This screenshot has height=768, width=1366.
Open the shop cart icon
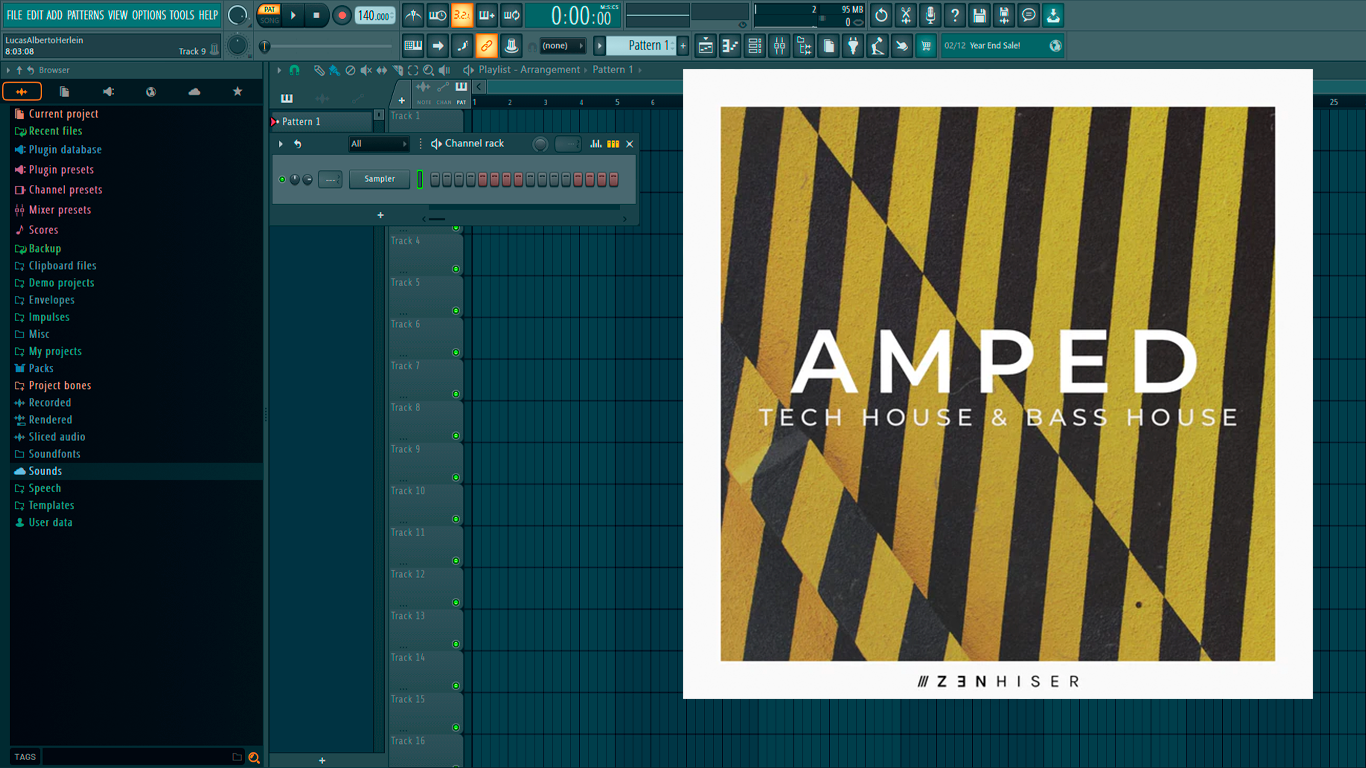tap(926, 45)
